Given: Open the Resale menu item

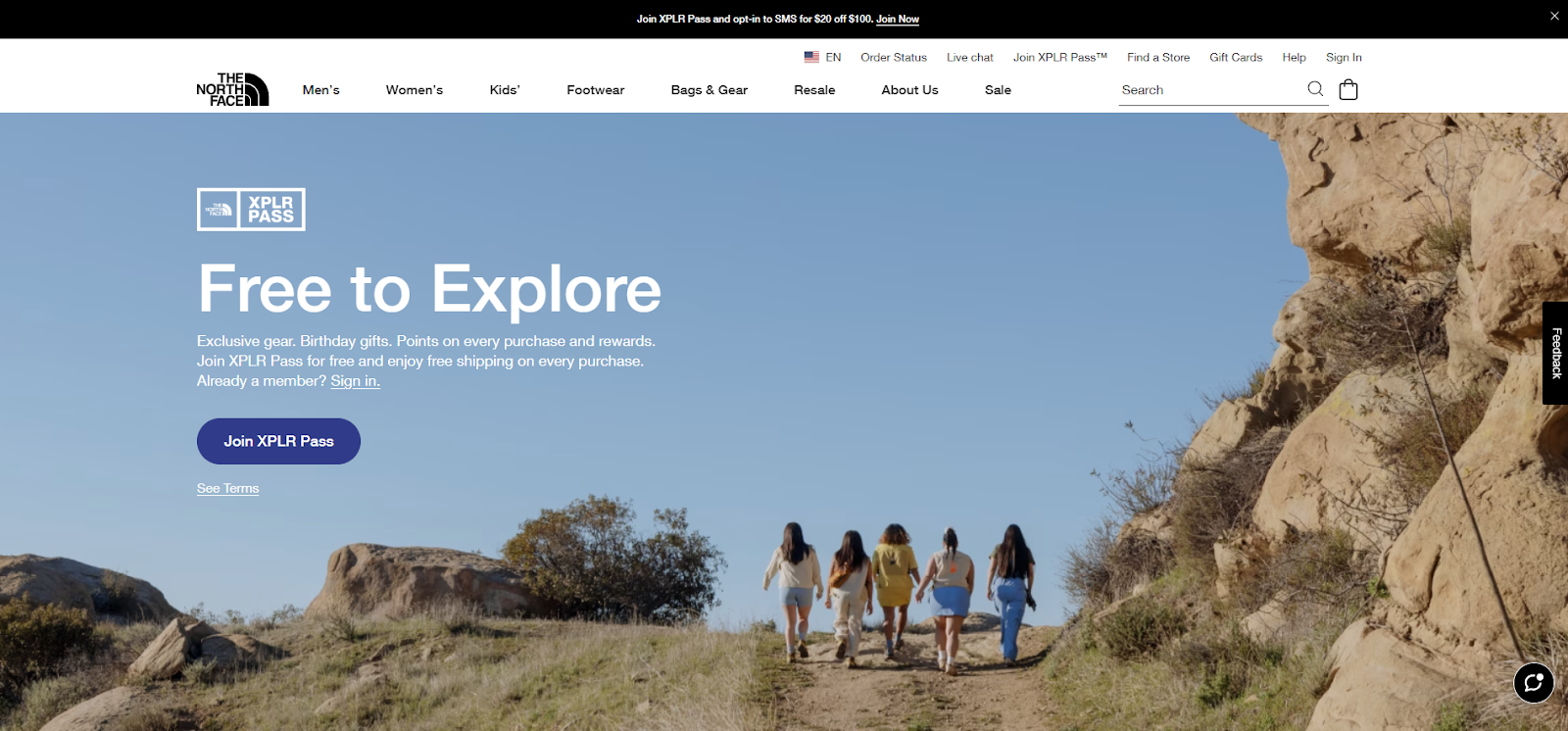Looking at the screenshot, I should pos(814,90).
